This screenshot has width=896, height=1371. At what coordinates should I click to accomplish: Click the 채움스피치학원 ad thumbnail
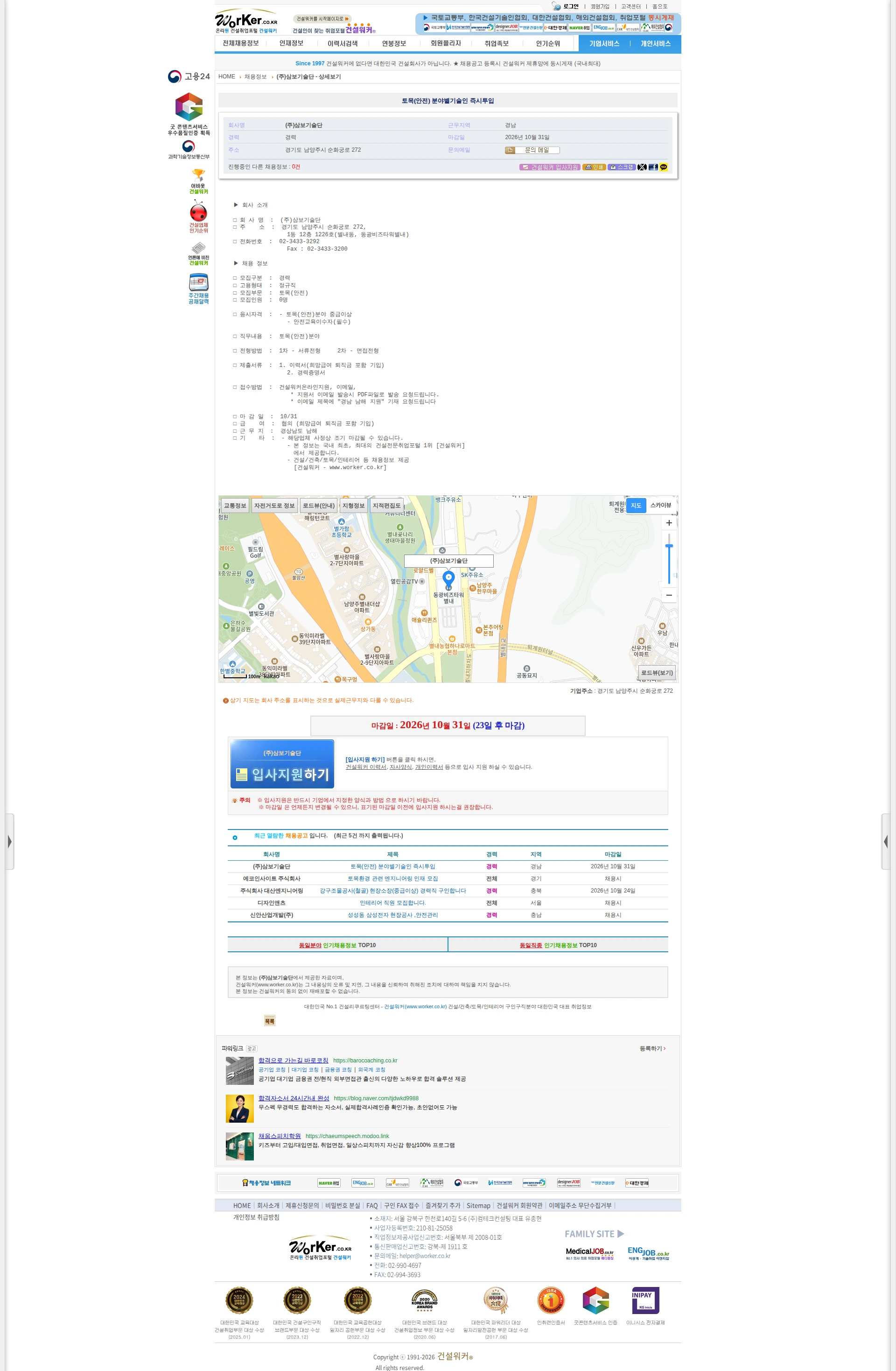[x=239, y=1146]
